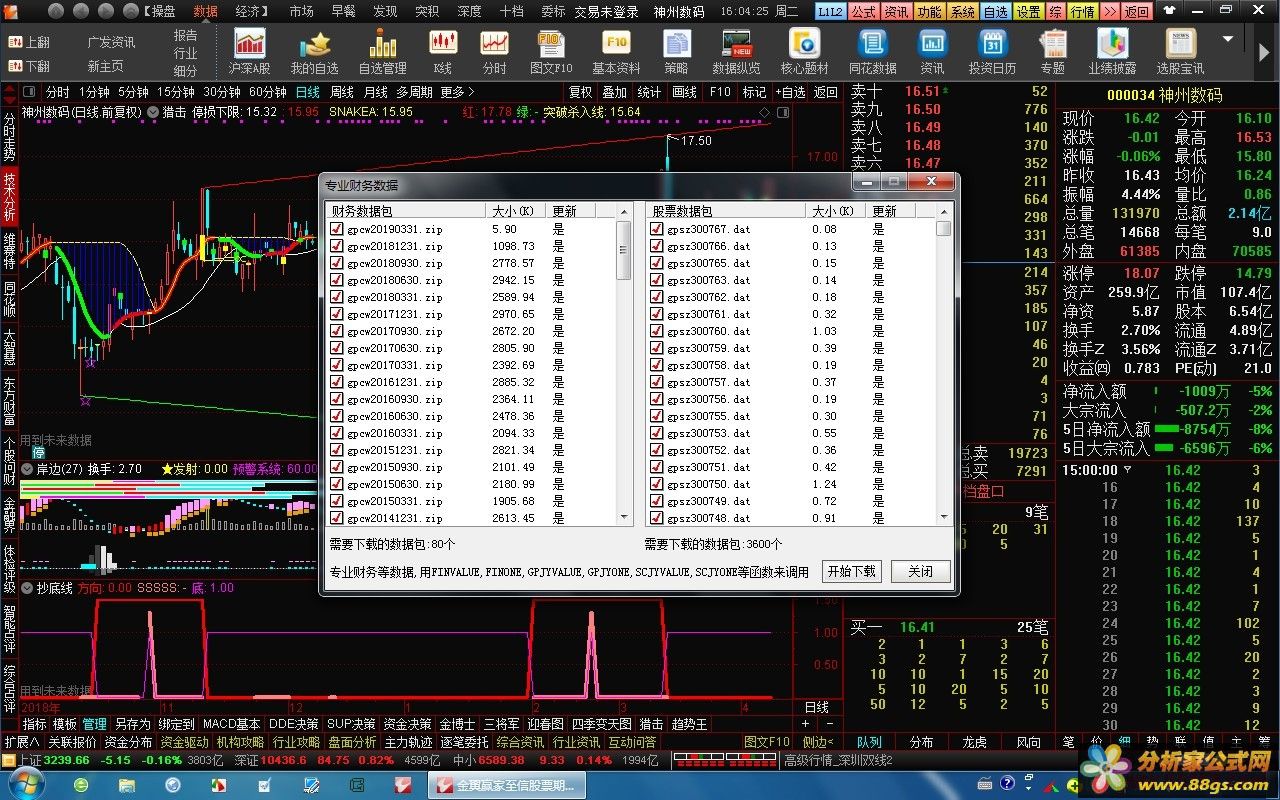Viewport: 1280px width, 800px height.
Task: Open the K线 chart toolbar icon
Action: tap(443, 52)
